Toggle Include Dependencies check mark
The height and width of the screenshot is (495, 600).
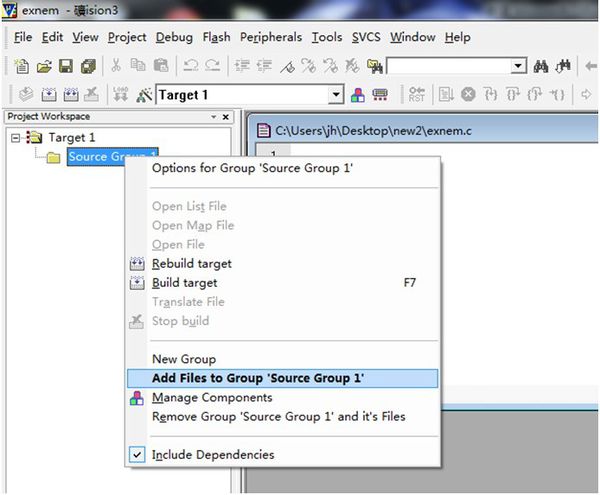pyautogui.click(x=137, y=454)
